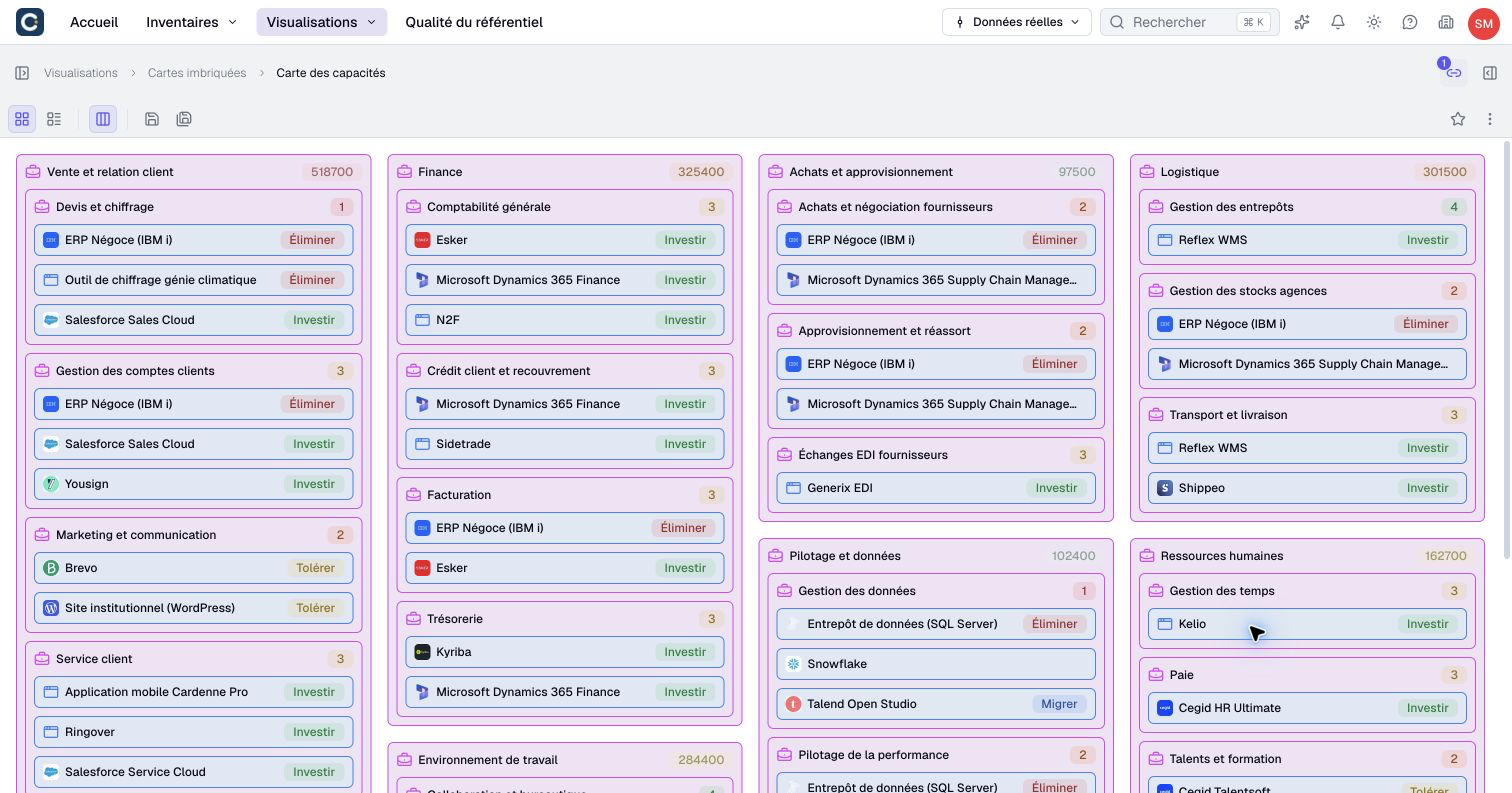Image resolution: width=1512 pixels, height=793 pixels.
Task: Click the Shippeo app logo icon
Action: (1164, 488)
